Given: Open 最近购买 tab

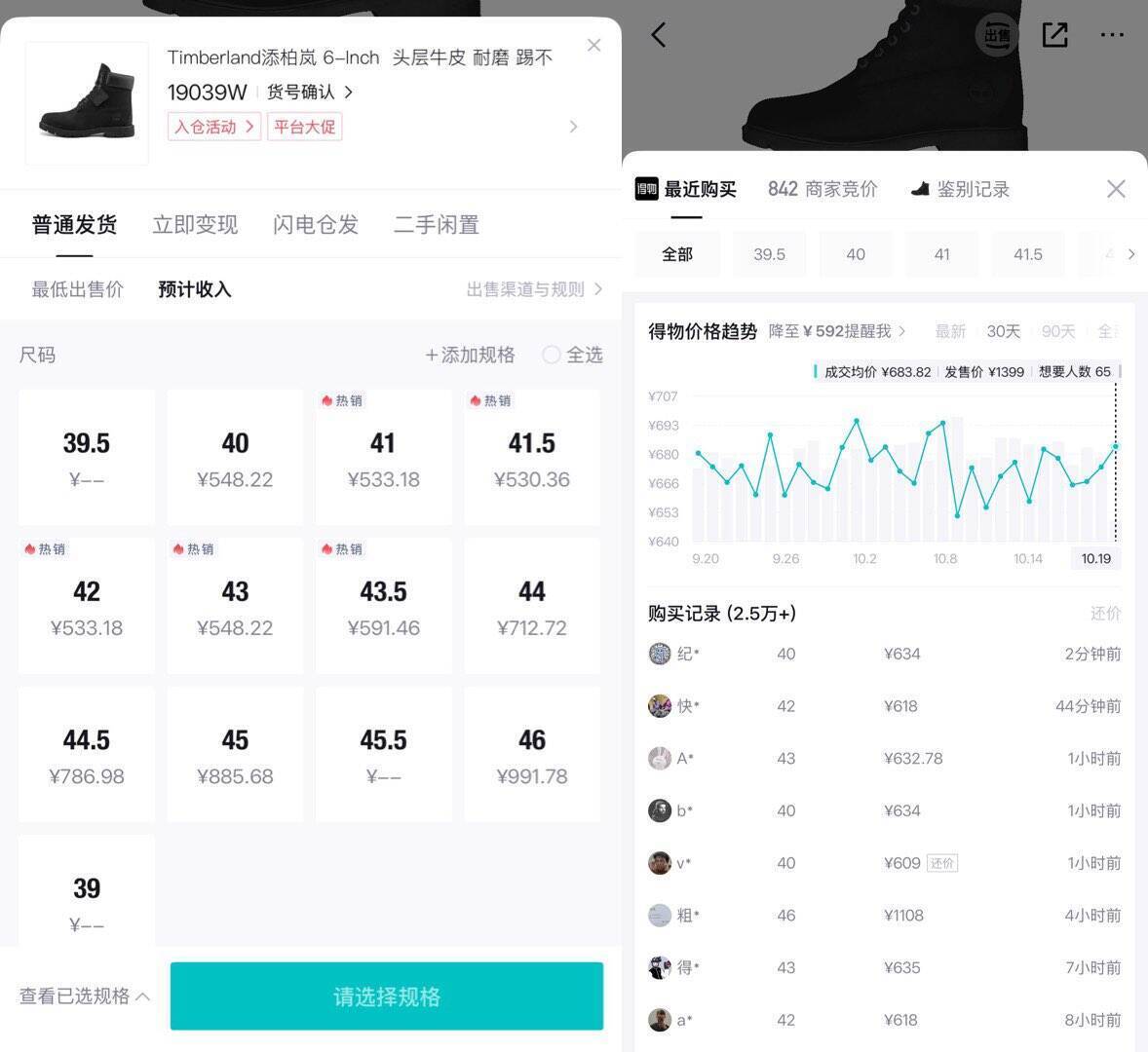Looking at the screenshot, I should point(700,190).
